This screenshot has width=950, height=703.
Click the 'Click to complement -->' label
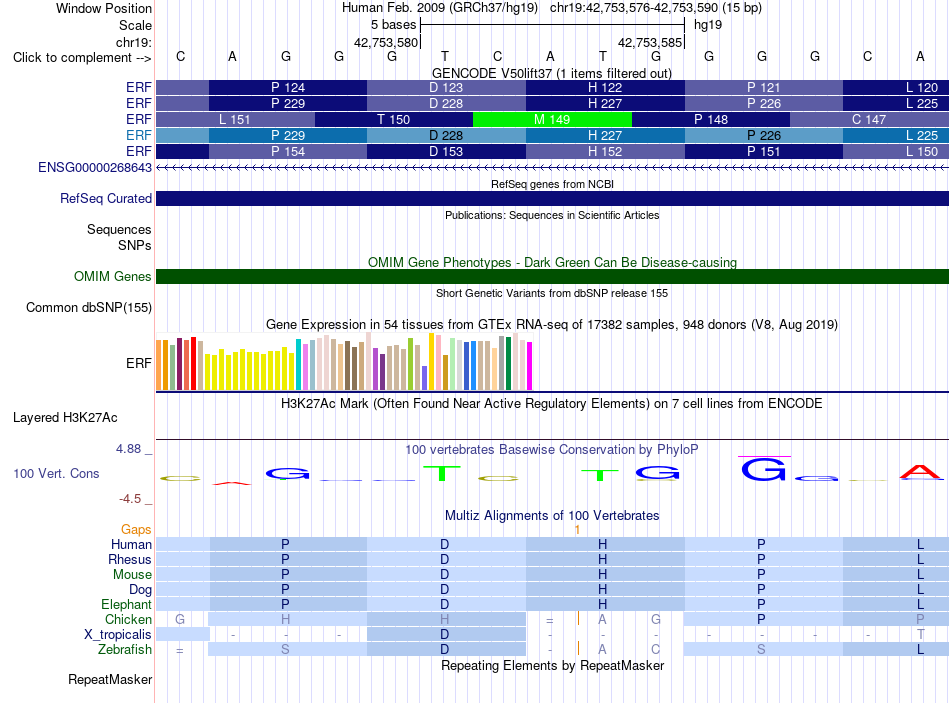coord(82,58)
